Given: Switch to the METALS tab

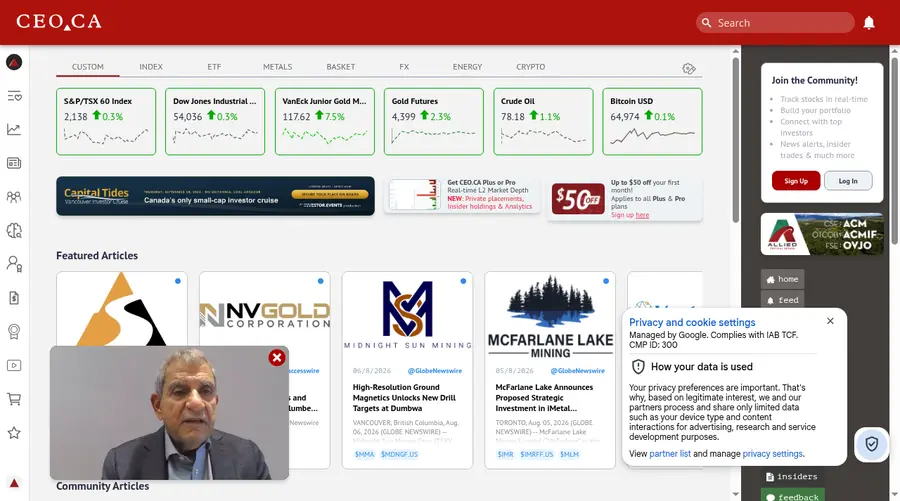Looking at the screenshot, I should pos(277,67).
